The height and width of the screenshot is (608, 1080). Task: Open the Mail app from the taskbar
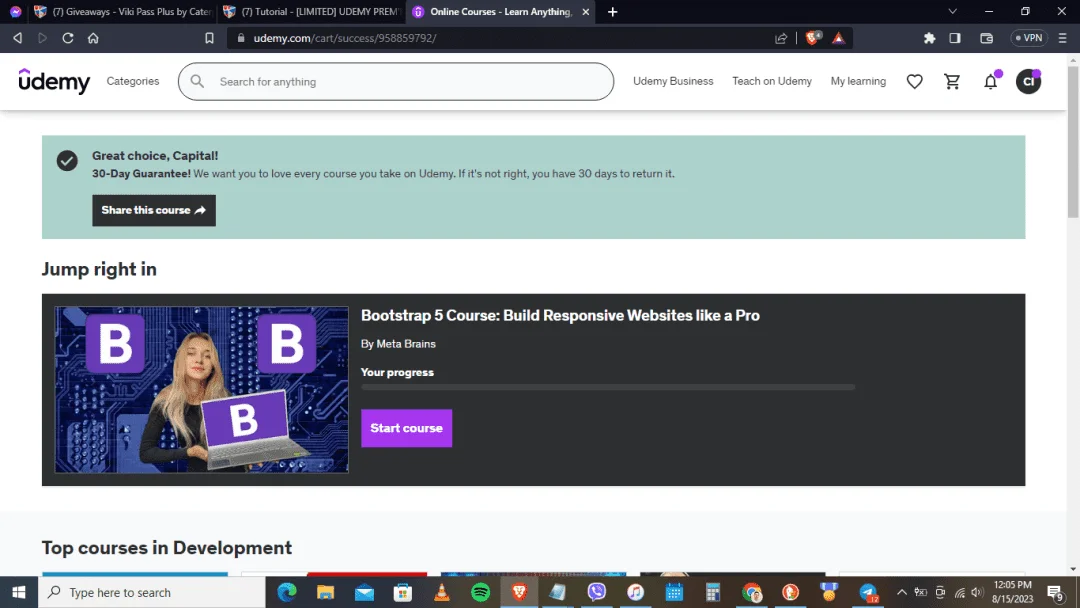364,592
